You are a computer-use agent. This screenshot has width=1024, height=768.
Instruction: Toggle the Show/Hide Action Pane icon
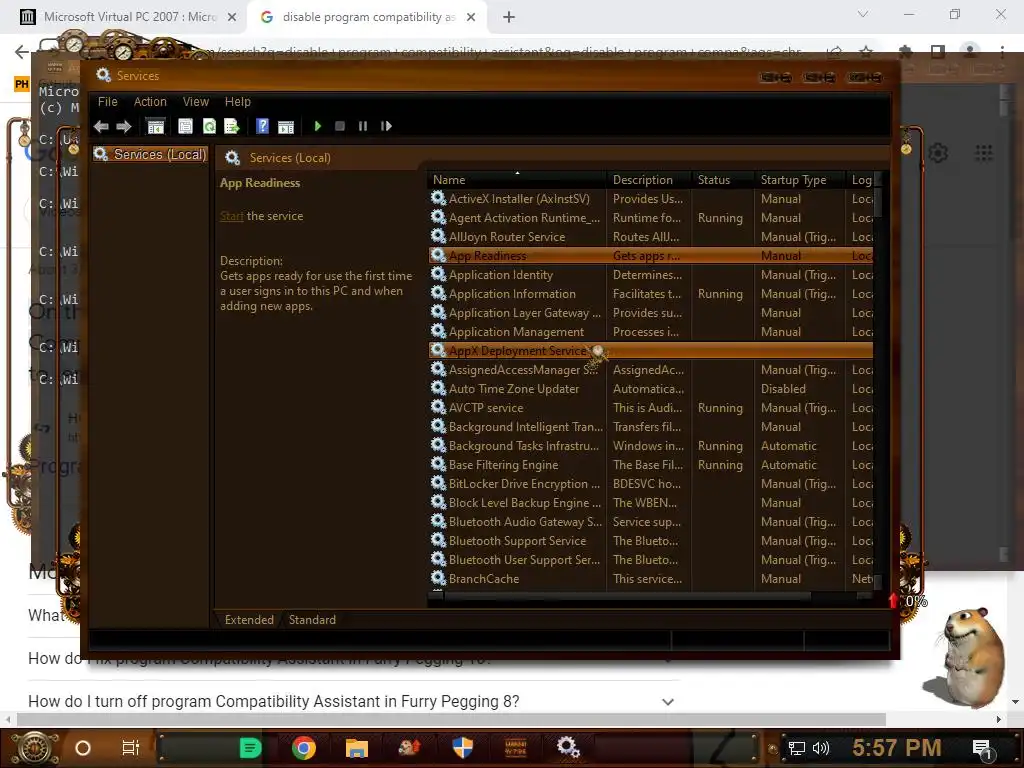pyautogui.click(x=286, y=126)
